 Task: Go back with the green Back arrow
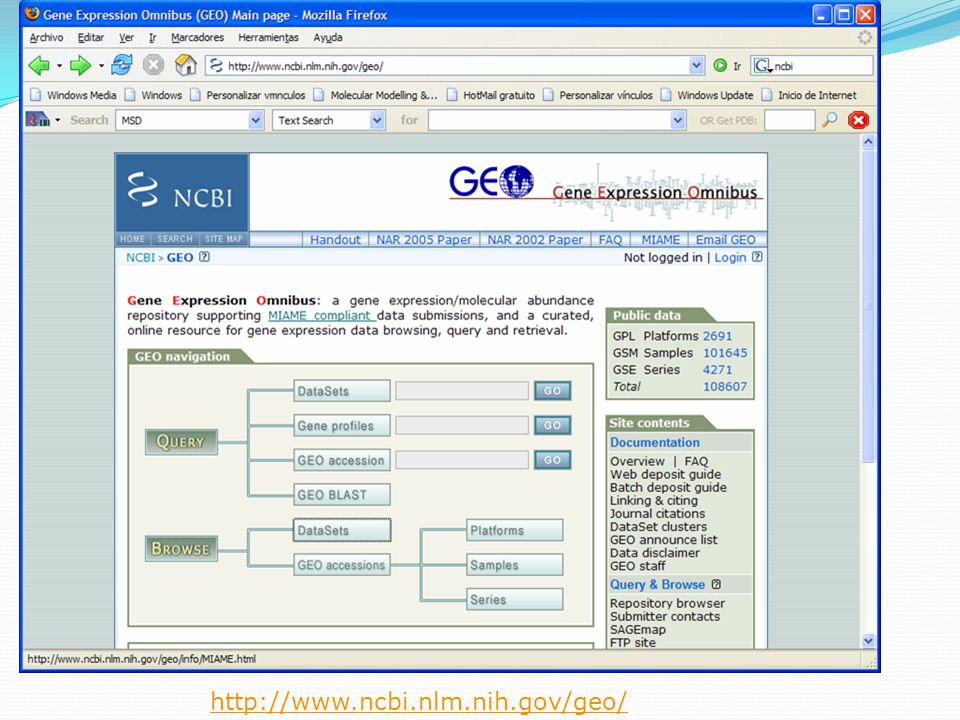tap(40, 65)
